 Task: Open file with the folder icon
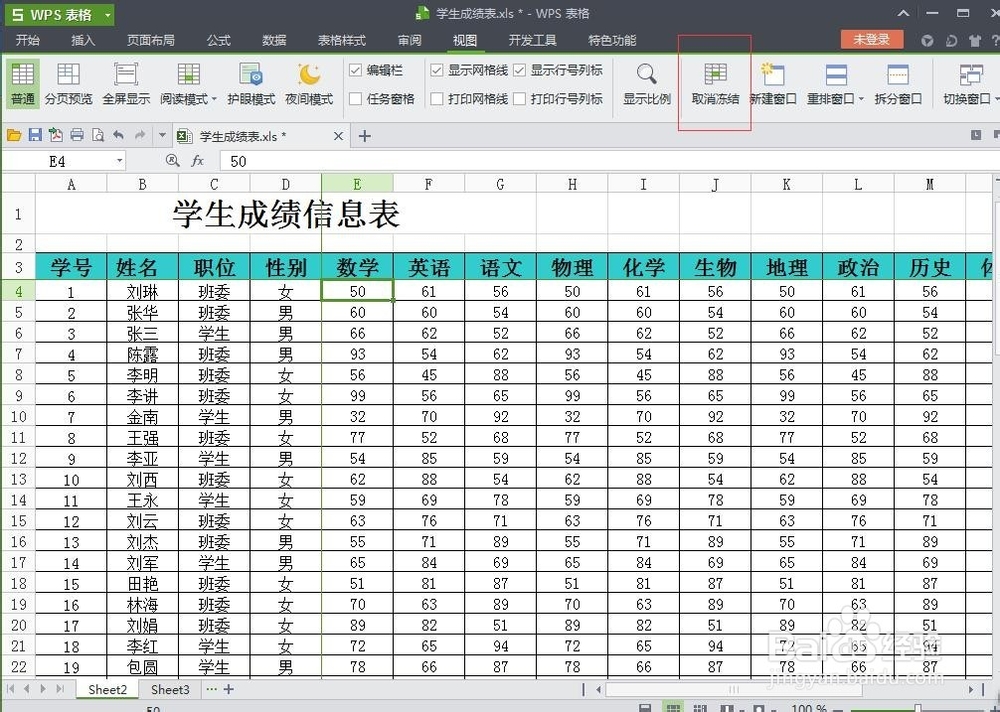14,135
